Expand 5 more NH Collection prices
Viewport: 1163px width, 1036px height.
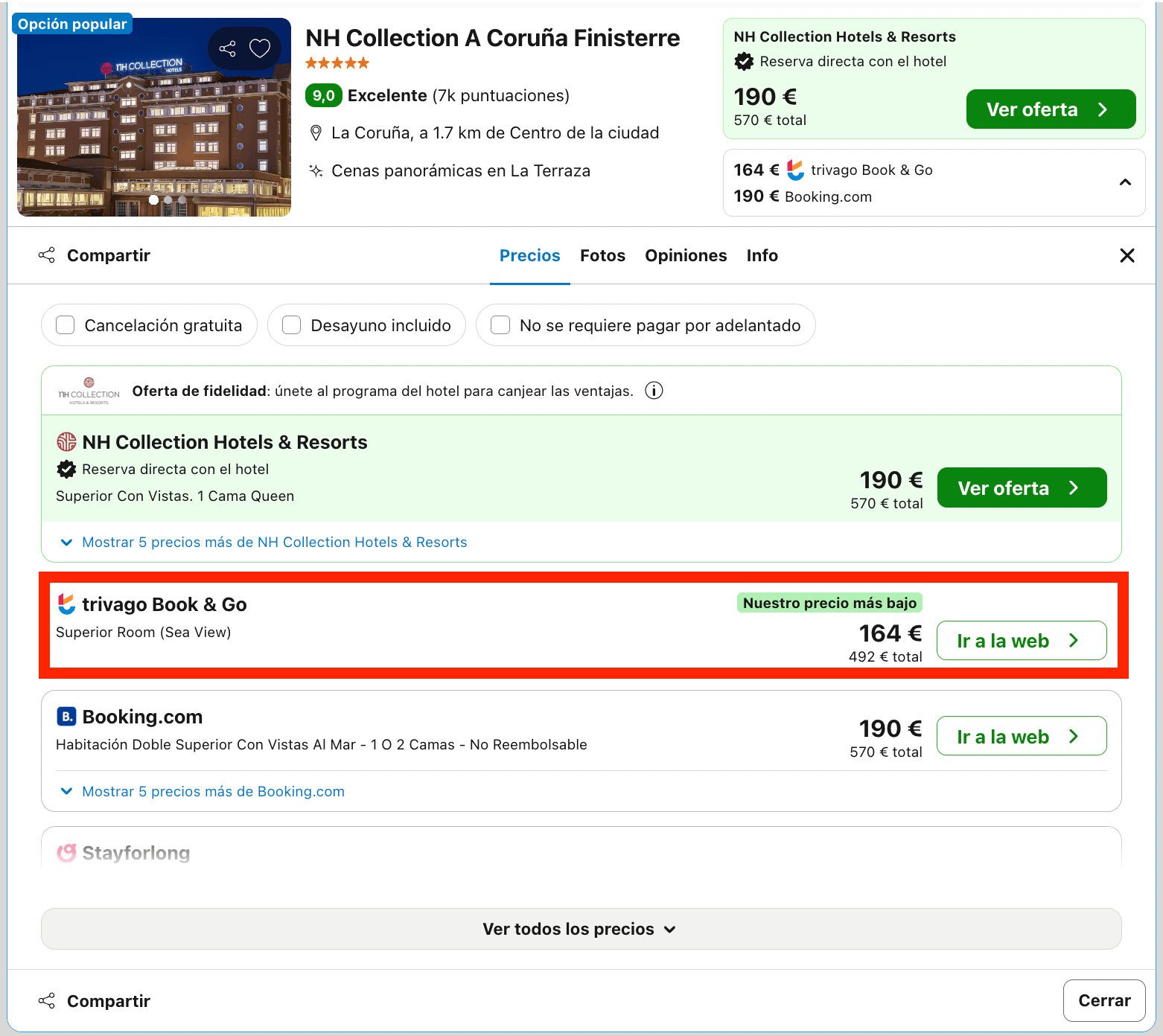274,543
